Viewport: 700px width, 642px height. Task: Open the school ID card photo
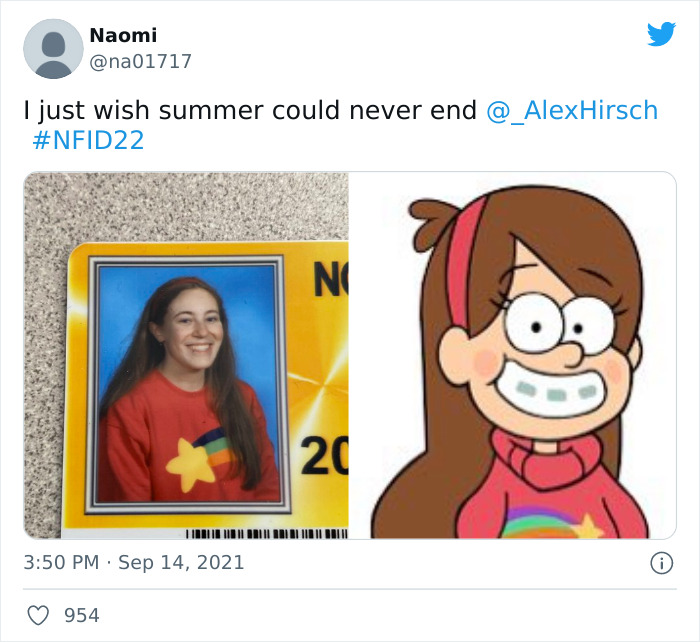186,355
